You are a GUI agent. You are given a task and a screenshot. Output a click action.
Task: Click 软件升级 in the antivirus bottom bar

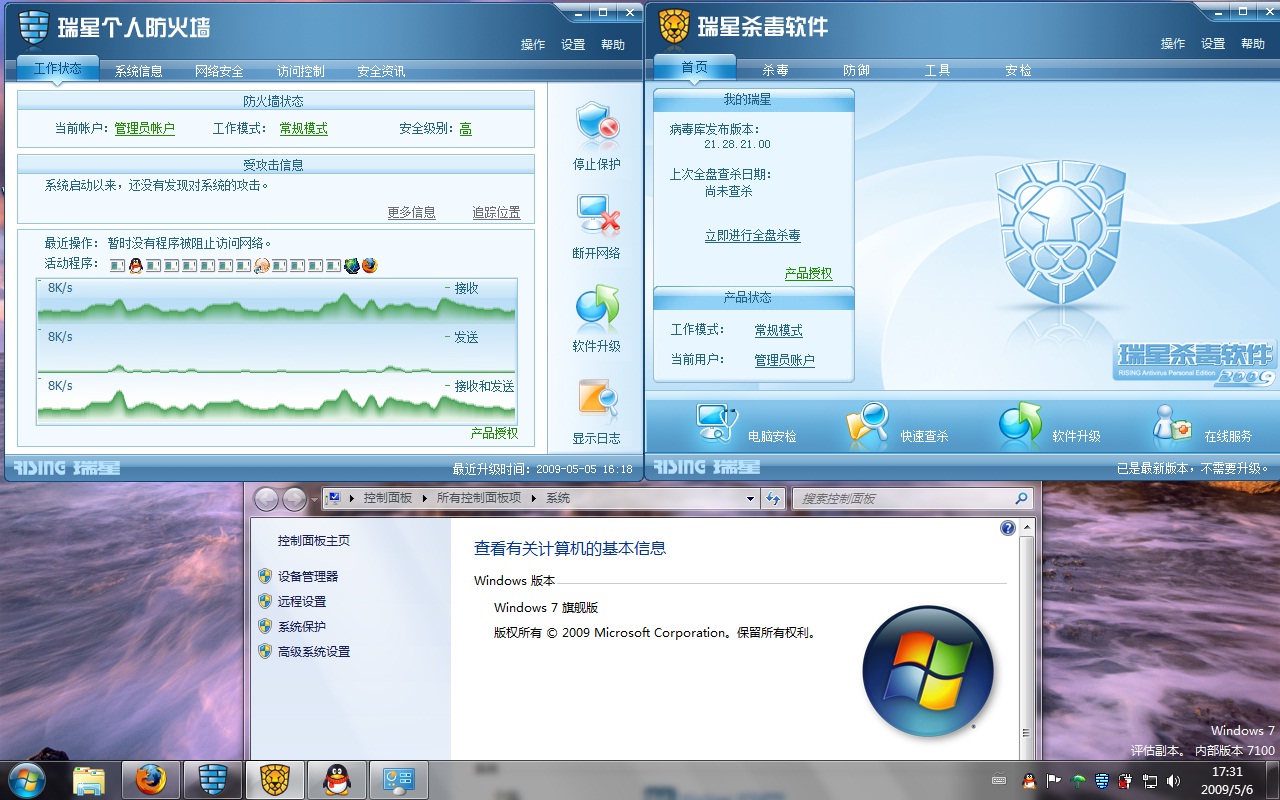(1020, 424)
